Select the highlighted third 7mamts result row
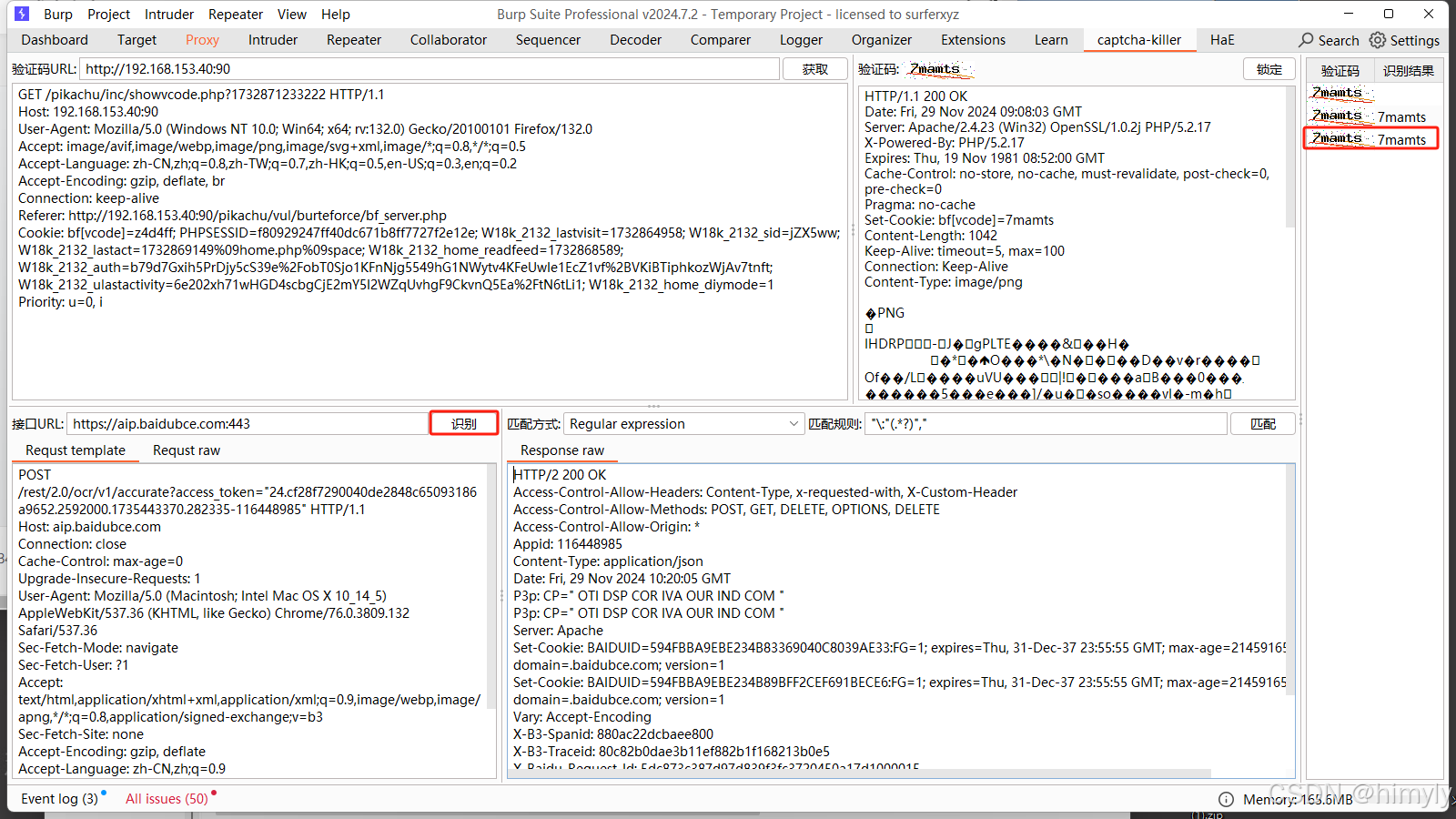This screenshot has height=819, width=1456. (x=1371, y=138)
